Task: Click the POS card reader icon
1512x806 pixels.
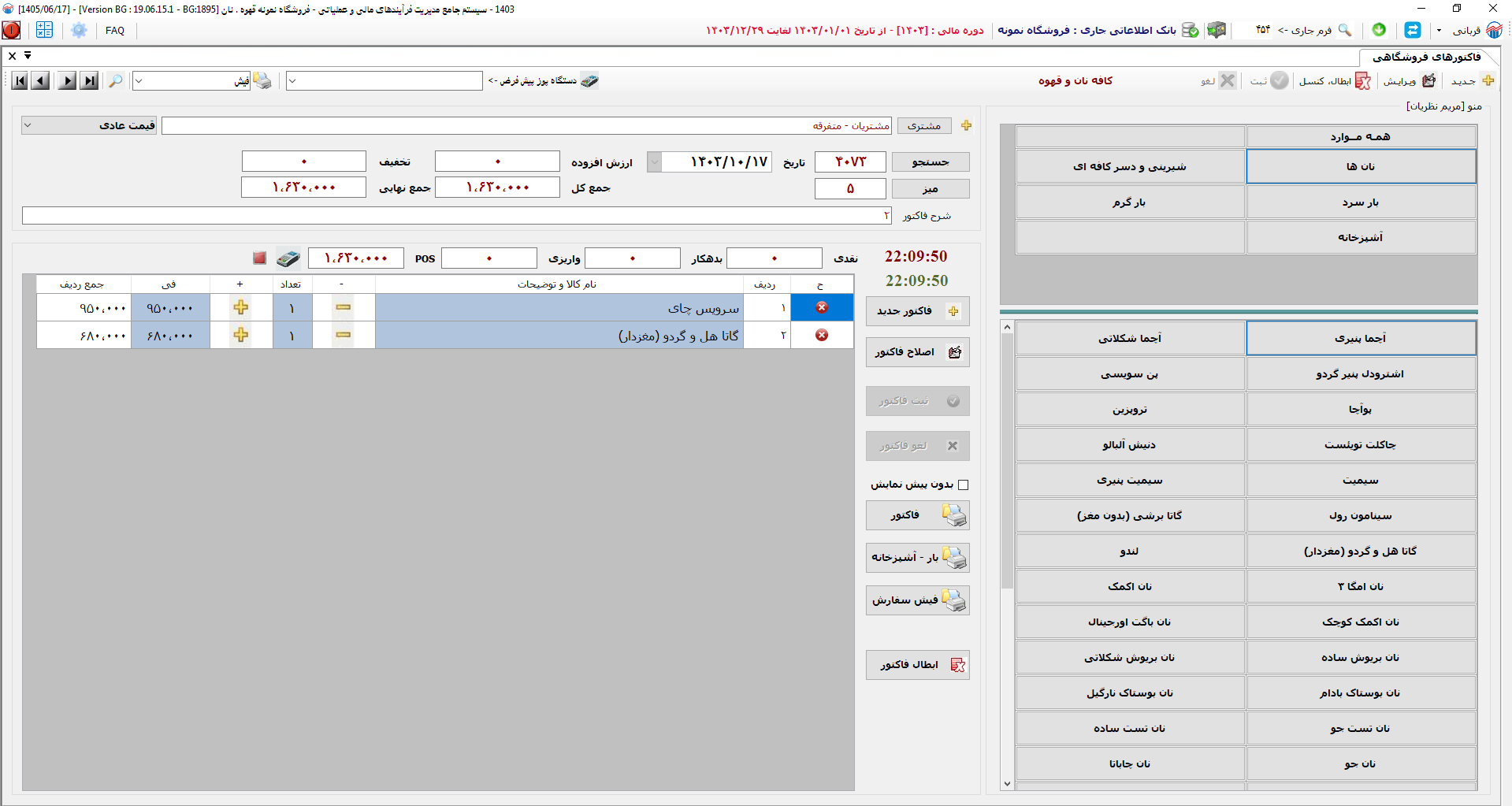Action: [288, 258]
